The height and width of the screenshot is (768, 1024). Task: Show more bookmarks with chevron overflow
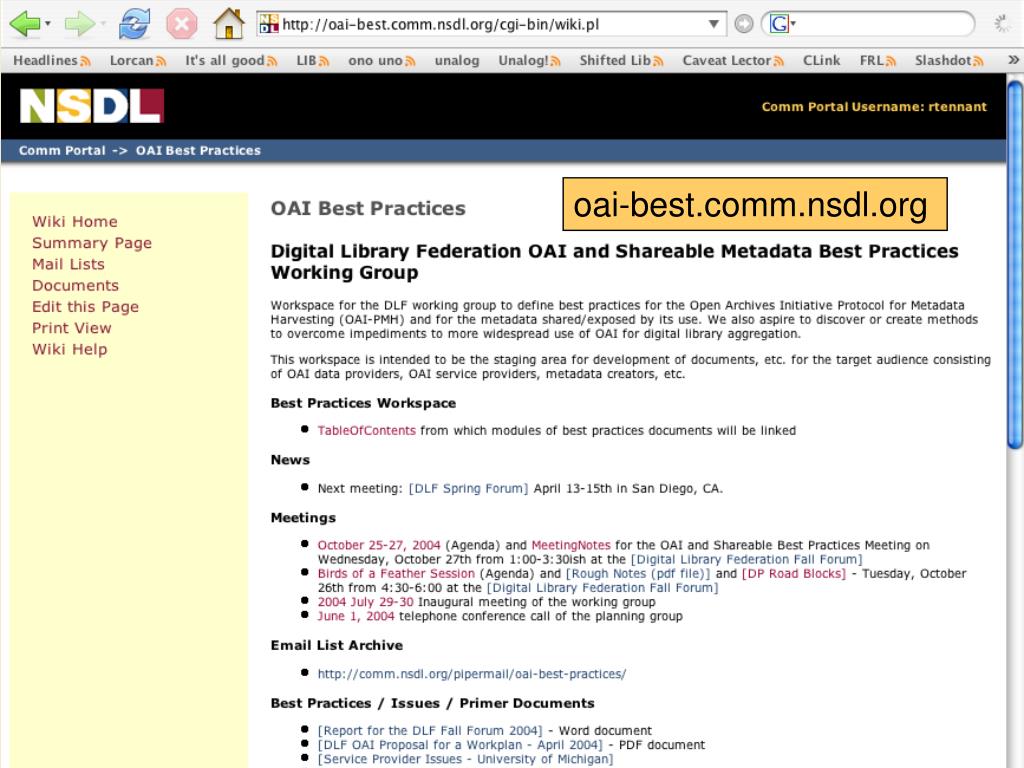click(x=1013, y=60)
